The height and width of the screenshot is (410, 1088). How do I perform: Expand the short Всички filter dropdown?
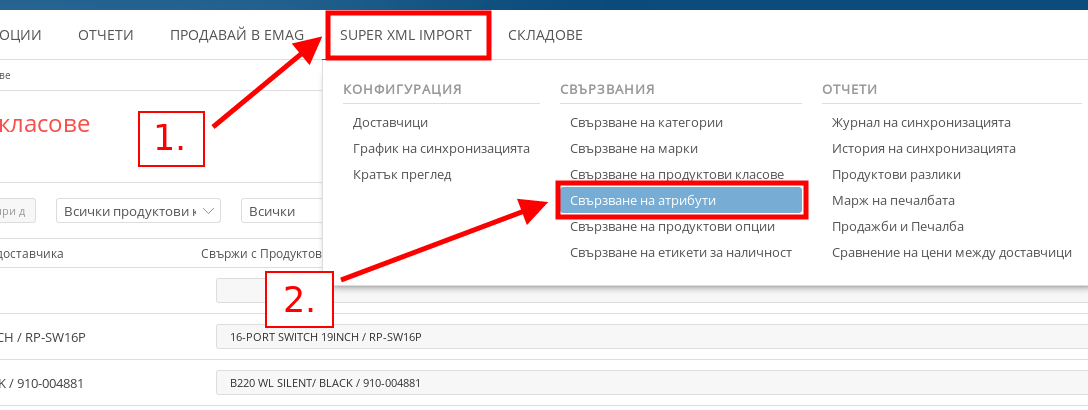[x=279, y=211]
